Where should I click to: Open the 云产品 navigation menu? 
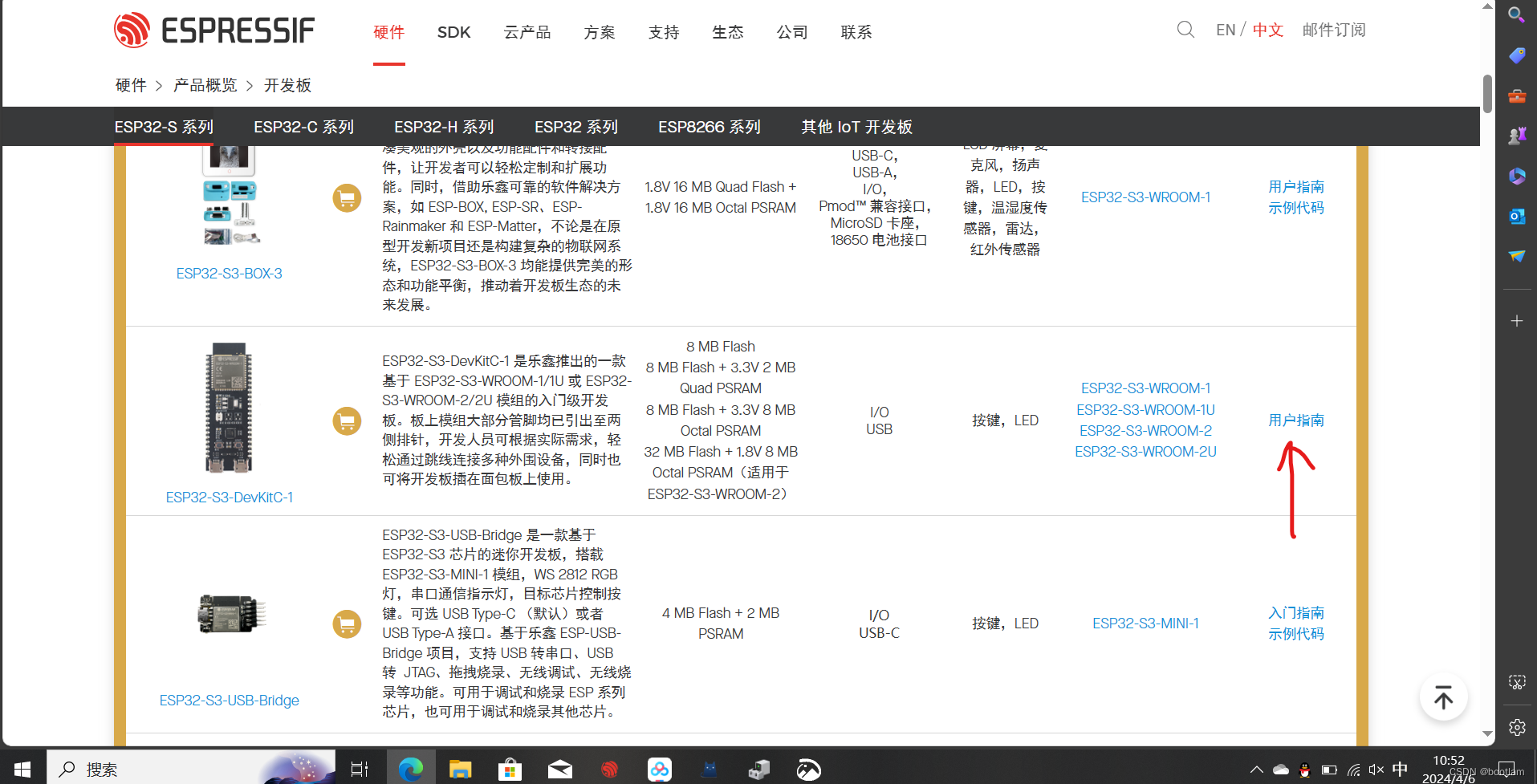(527, 32)
